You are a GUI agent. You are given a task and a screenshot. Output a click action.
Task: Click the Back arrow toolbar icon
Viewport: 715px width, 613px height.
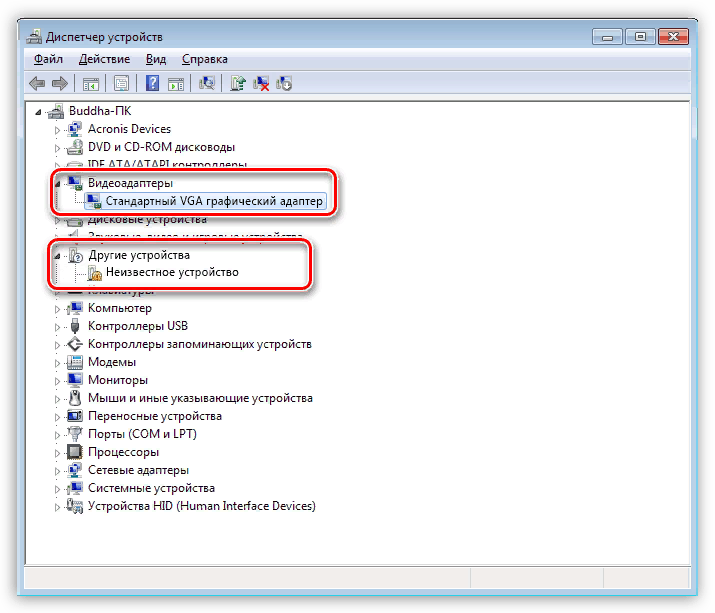[37, 83]
